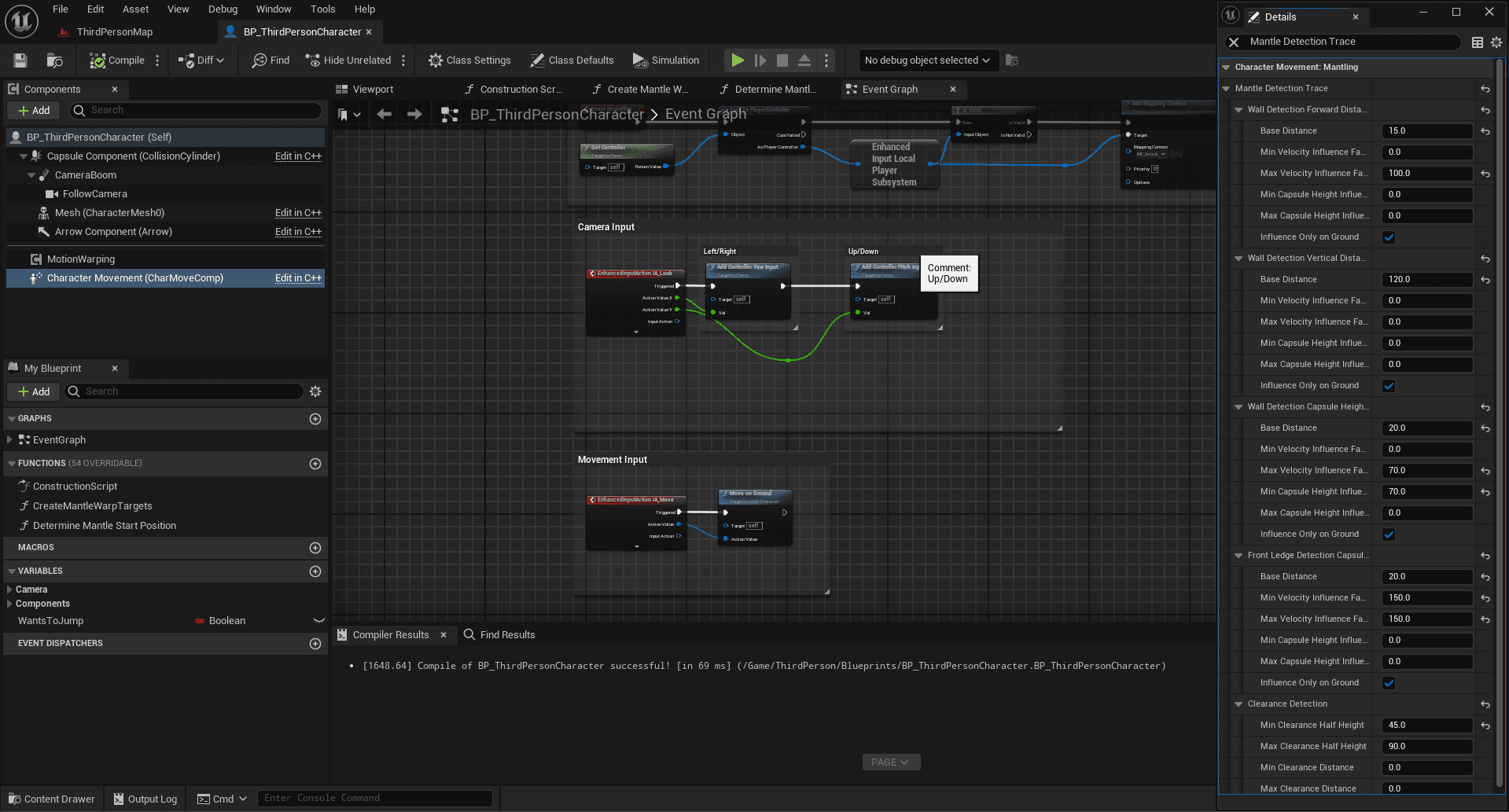Reset Base Distance 15.0 to default
The image size is (1509, 812).
click(x=1485, y=131)
